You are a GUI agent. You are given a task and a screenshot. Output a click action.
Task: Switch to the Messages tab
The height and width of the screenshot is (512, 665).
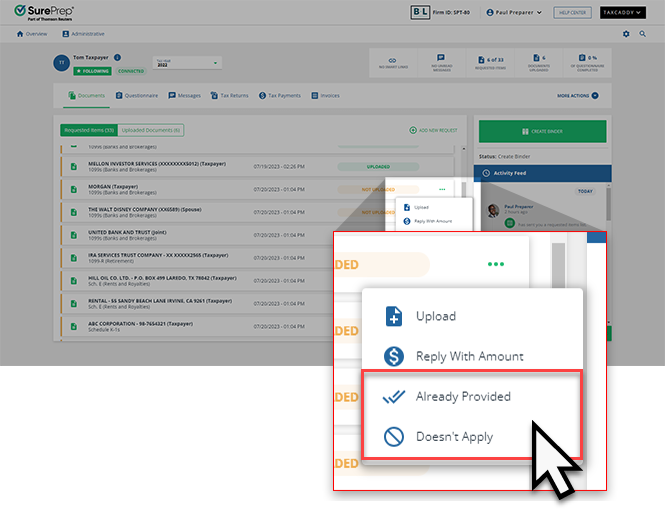click(184, 95)
